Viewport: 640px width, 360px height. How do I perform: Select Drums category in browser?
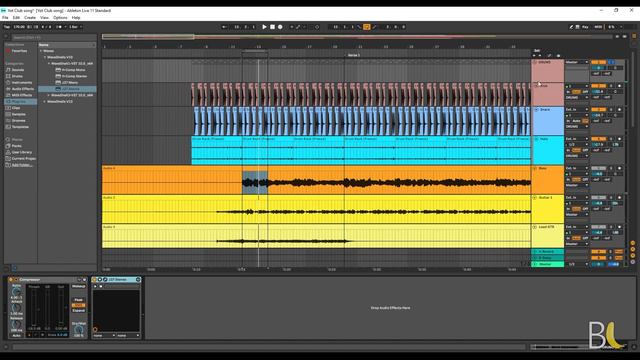[17, 76]
